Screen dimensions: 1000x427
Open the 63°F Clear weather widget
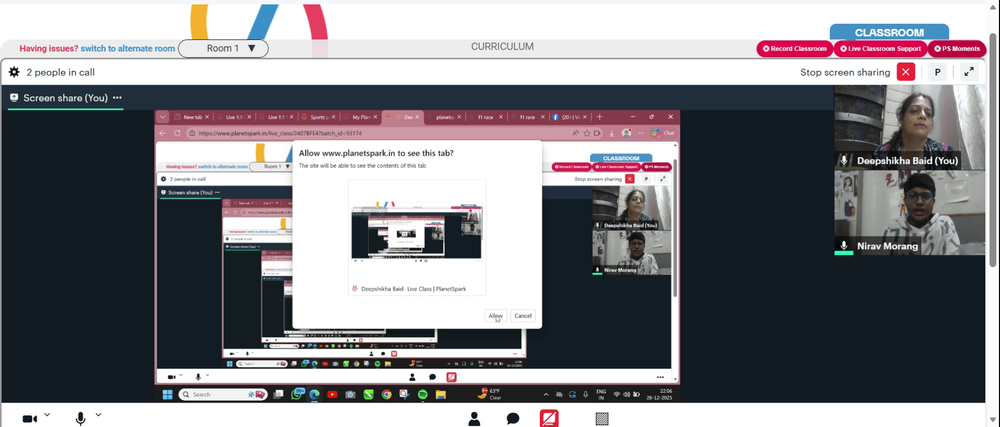click(x=491, y=393)
